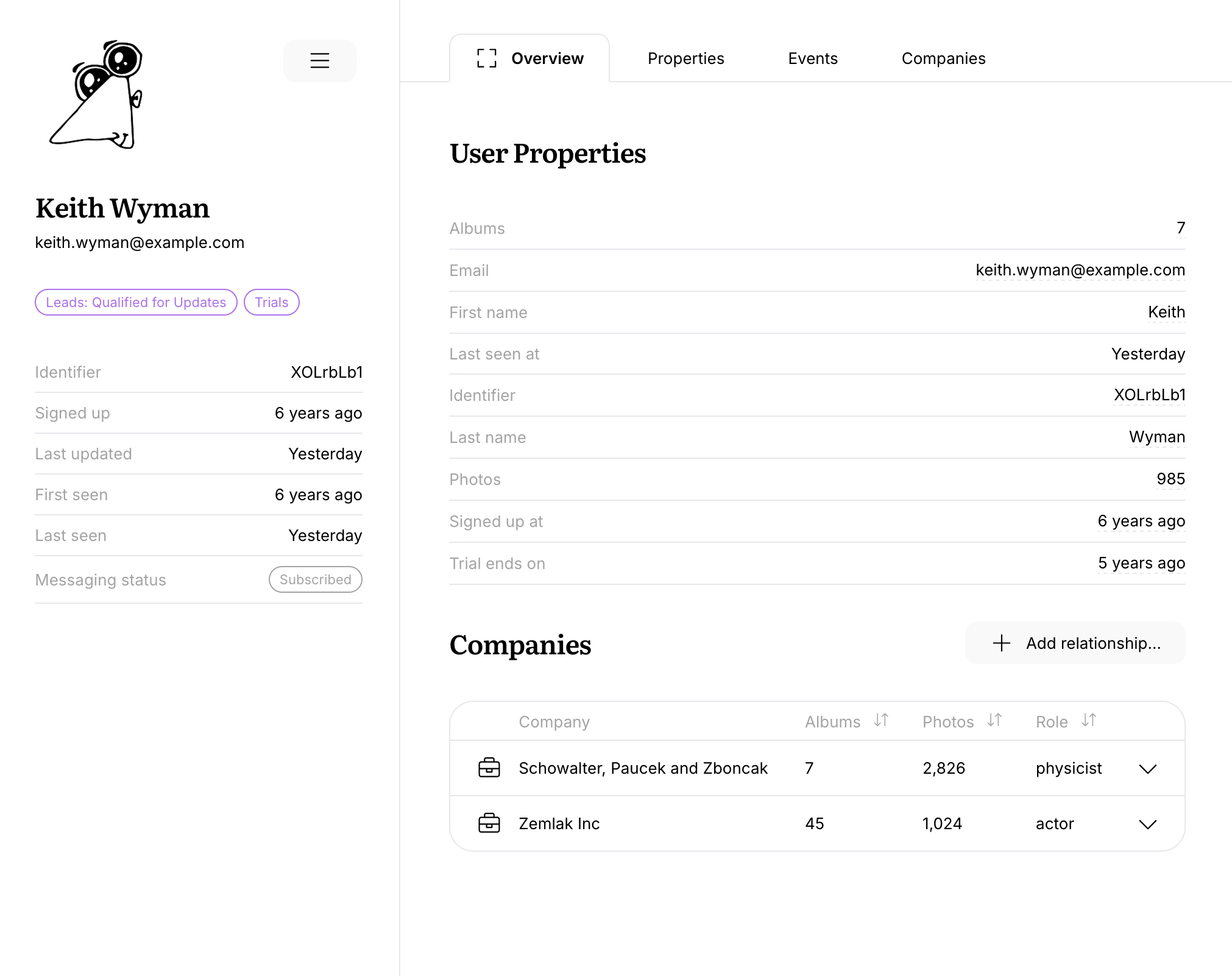Open the hamburger menu
The height and width of the screenshot is (976, 1232).
(319, 60)
